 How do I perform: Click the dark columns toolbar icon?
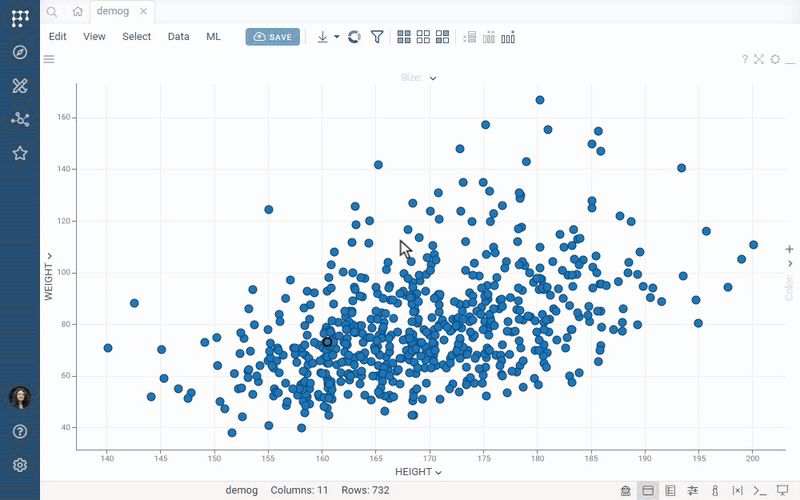[x=508, y=37]
